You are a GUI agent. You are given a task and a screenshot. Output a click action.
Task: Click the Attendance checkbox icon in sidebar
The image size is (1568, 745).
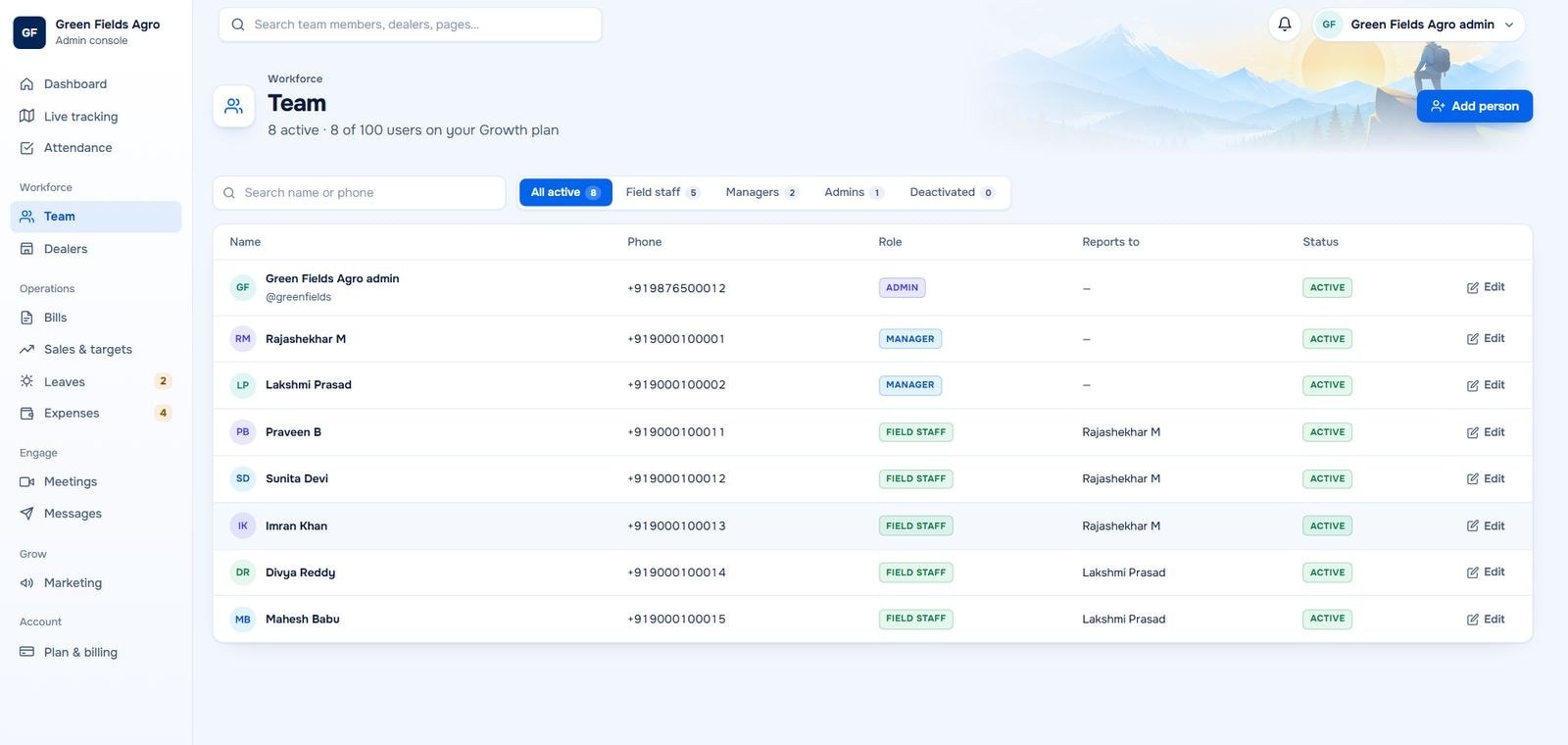point(26,148)
